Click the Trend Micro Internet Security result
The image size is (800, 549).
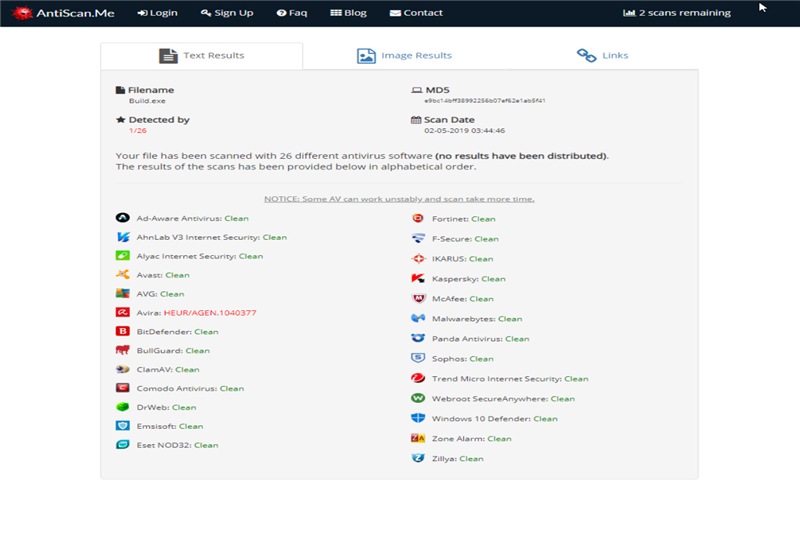510,379
